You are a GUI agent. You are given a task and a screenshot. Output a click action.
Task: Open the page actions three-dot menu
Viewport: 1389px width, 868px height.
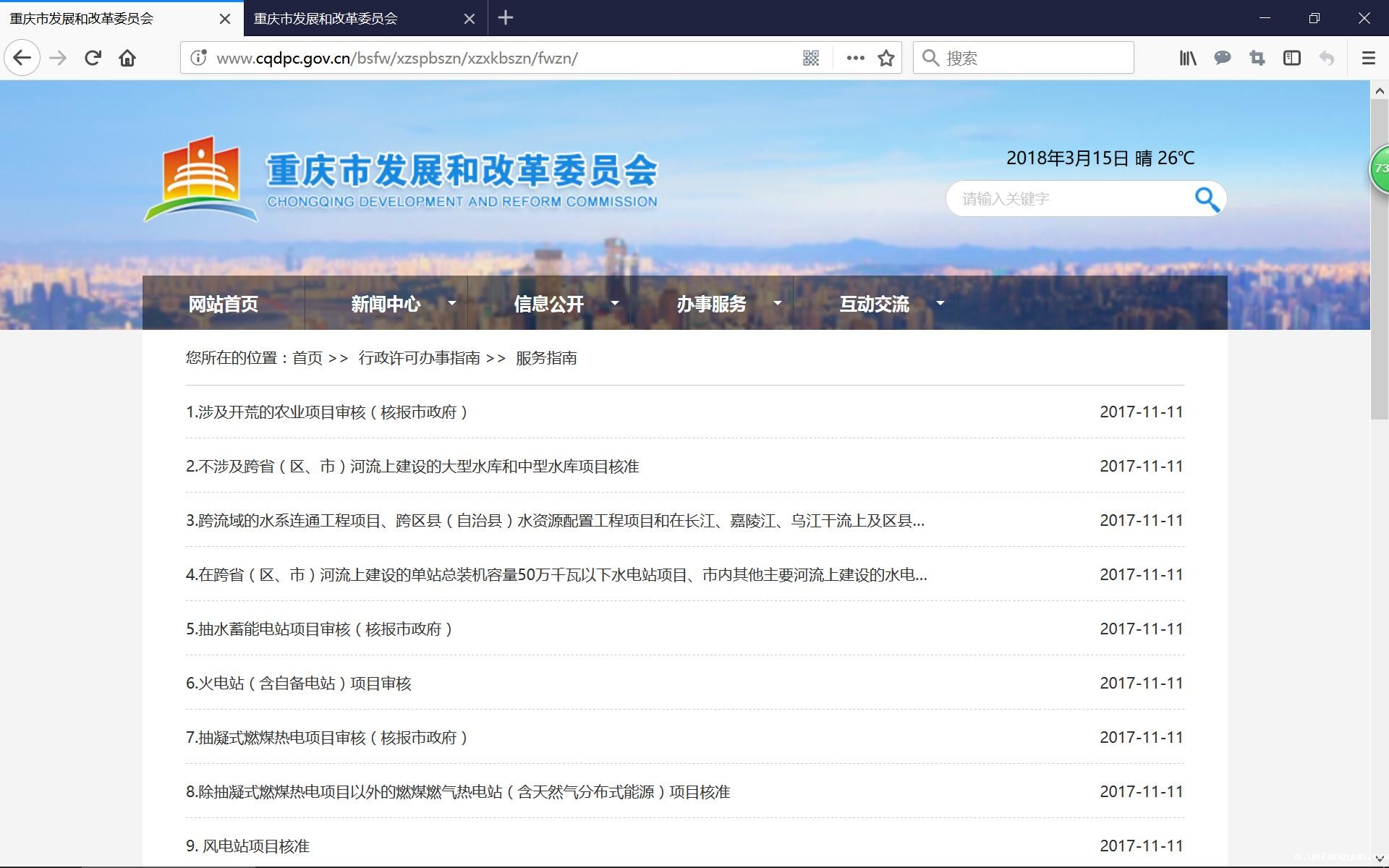click(855, 58)
